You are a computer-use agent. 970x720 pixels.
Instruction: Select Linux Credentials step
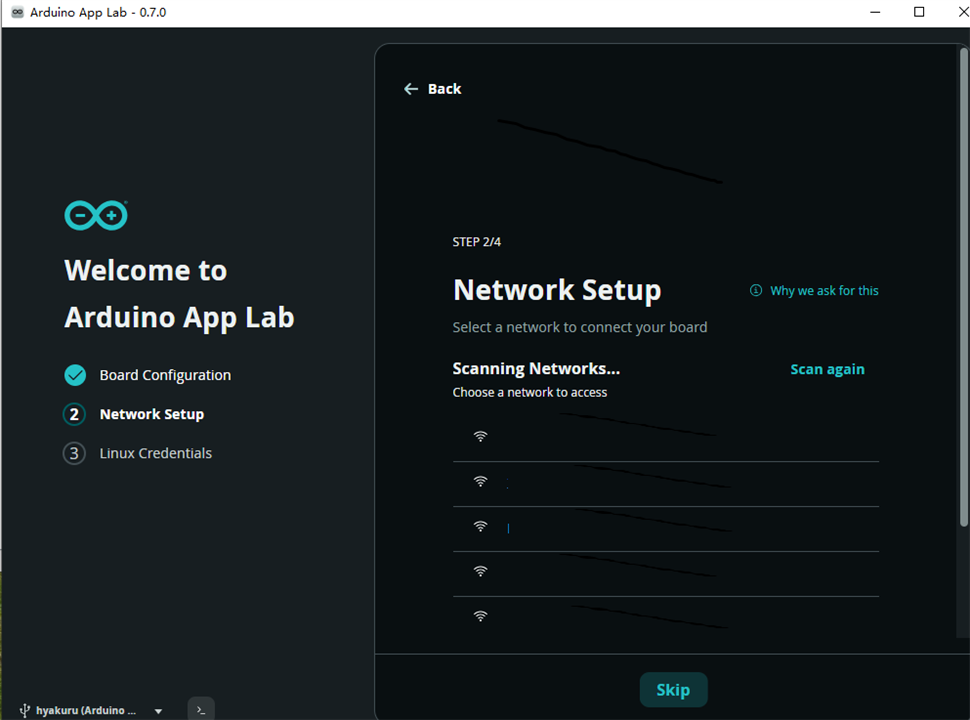pos(155,453)
